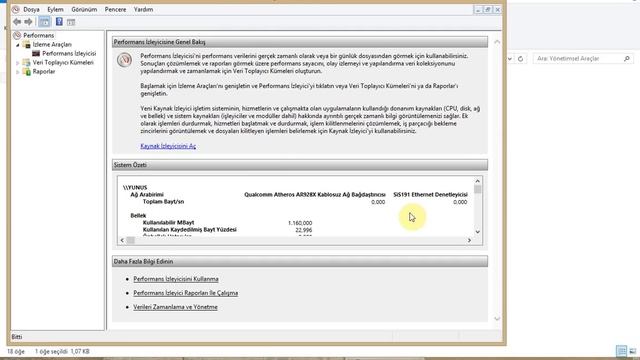The image size is (640, 360).
Task: Open Performans İzleyici Raporları İle Çalışma link
Action: pyautogui.click(x=186, y=293)
